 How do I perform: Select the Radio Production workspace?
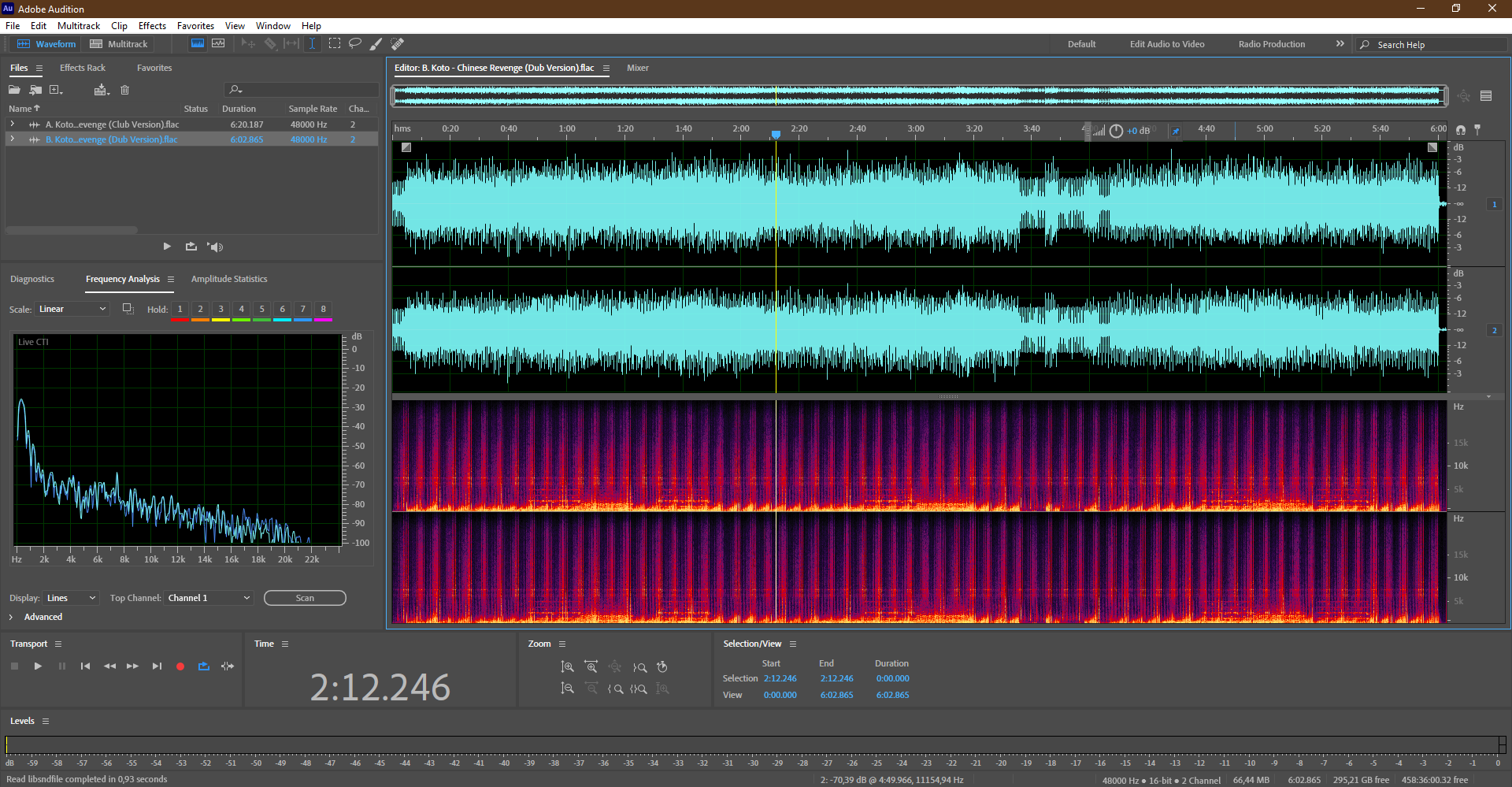click(x=1271, y=44)
